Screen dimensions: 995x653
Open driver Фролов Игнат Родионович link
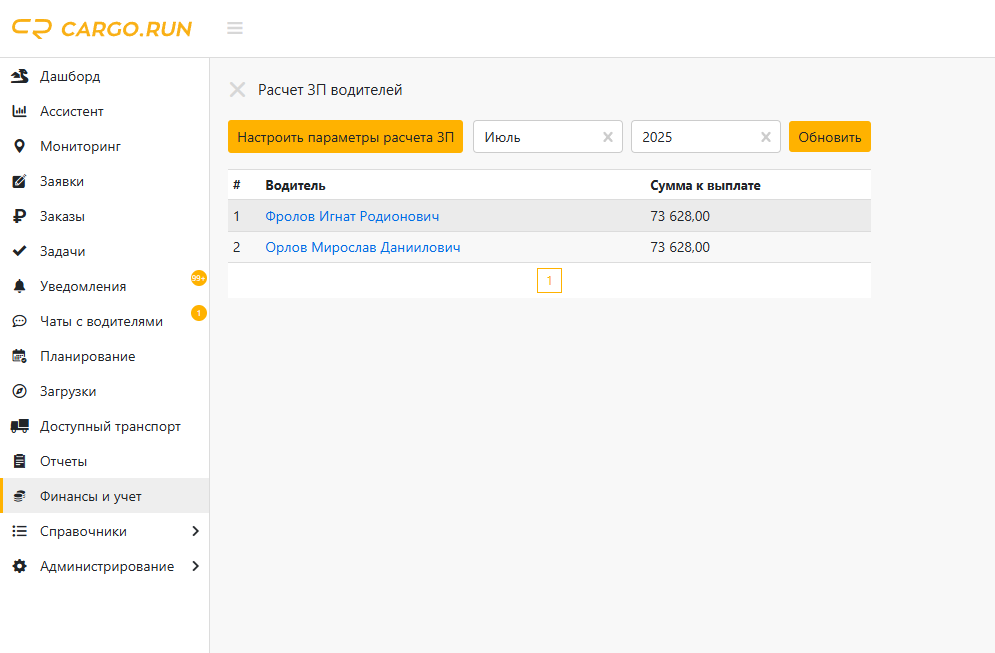[x=352, y=216]
